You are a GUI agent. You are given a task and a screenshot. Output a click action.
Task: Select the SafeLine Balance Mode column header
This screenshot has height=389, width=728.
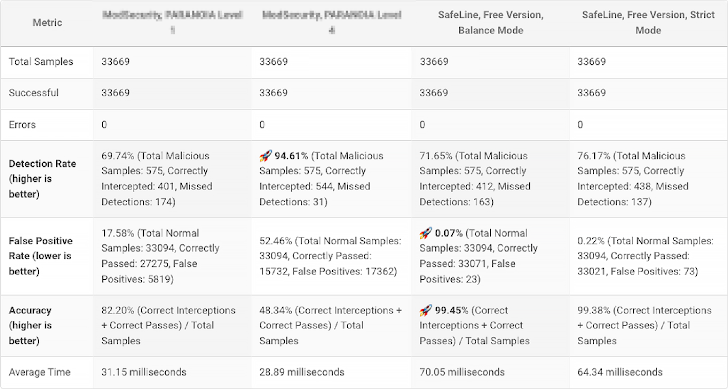[x=490, y=22]
